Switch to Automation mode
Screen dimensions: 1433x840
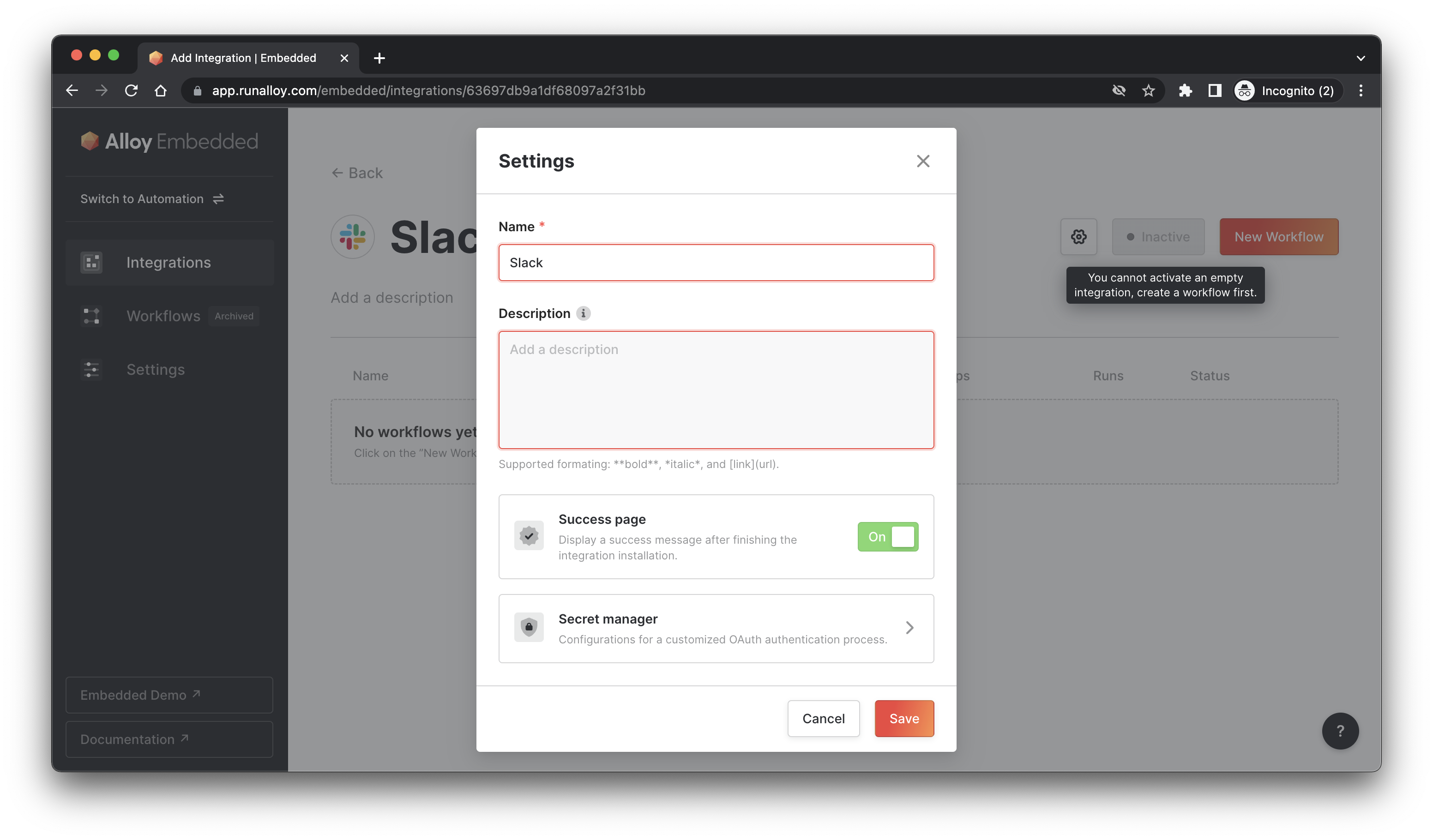pyautogui.click(x=152, y=199)
